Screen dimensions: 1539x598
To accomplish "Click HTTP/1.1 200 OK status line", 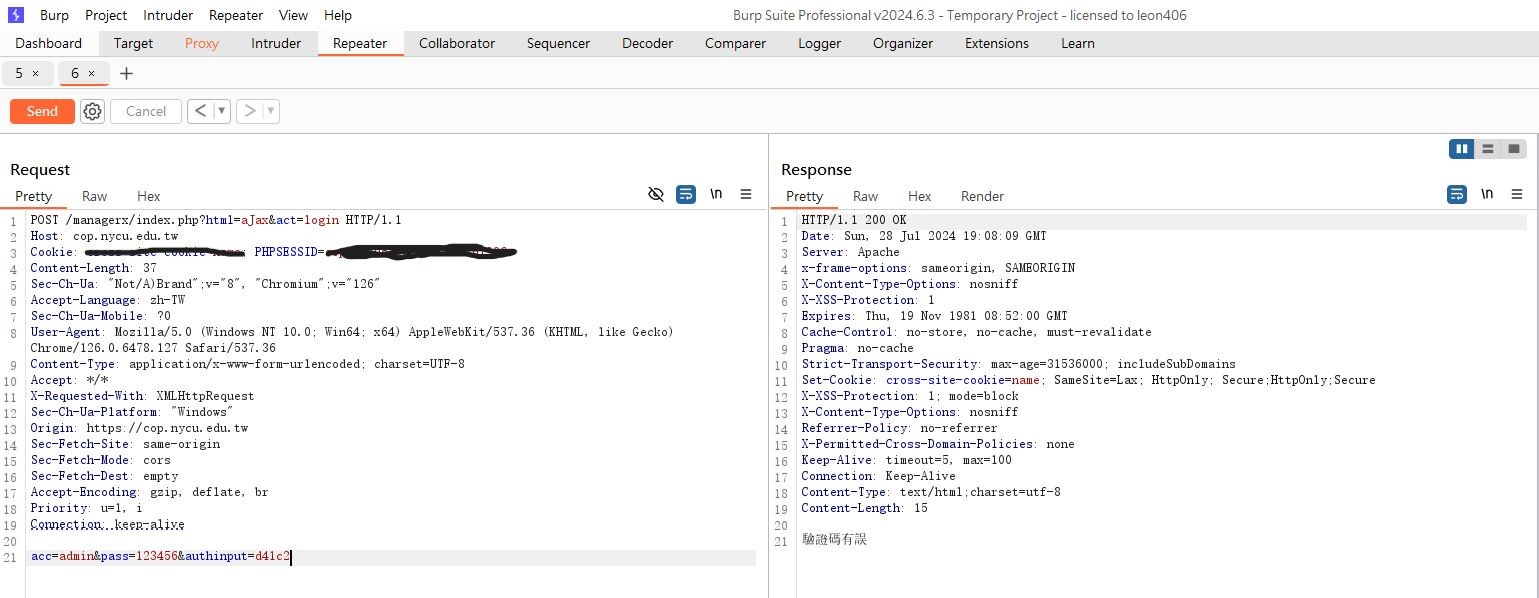I will 853,220.
